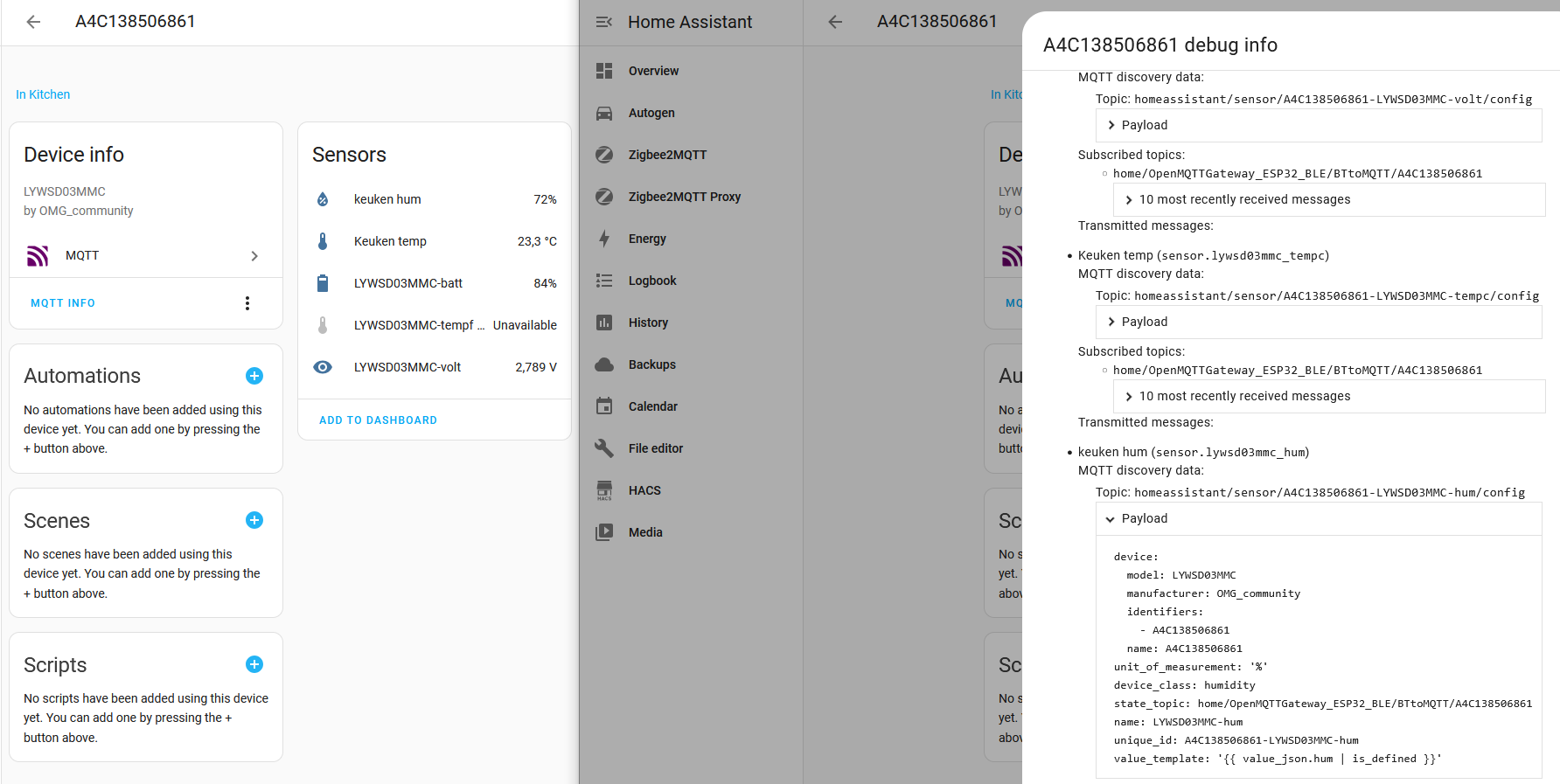
Task: Click the Energy lightning bolt icon
Action: (604, 239)
